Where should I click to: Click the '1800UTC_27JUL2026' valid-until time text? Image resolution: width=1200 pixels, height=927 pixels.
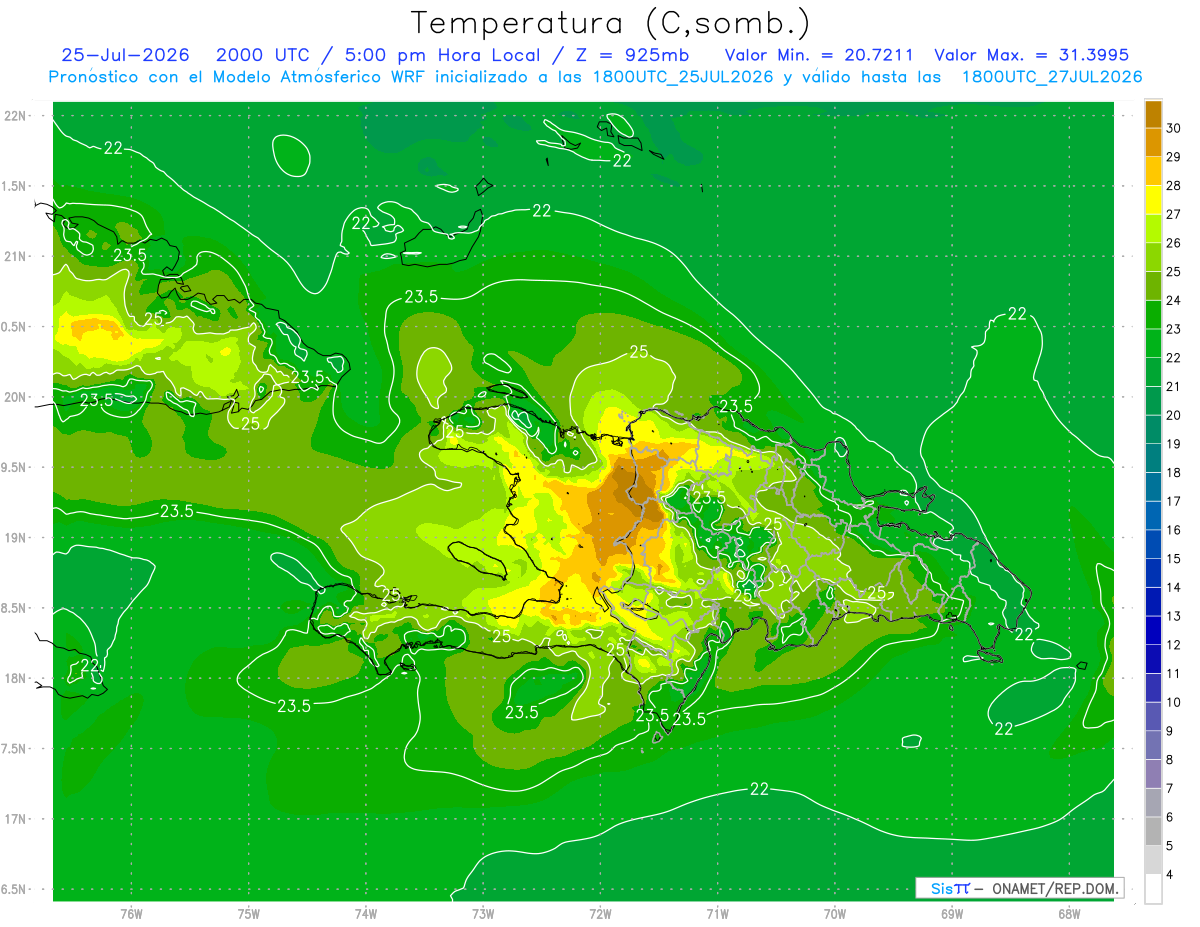pyautogui.click(x=1052, y=77)
